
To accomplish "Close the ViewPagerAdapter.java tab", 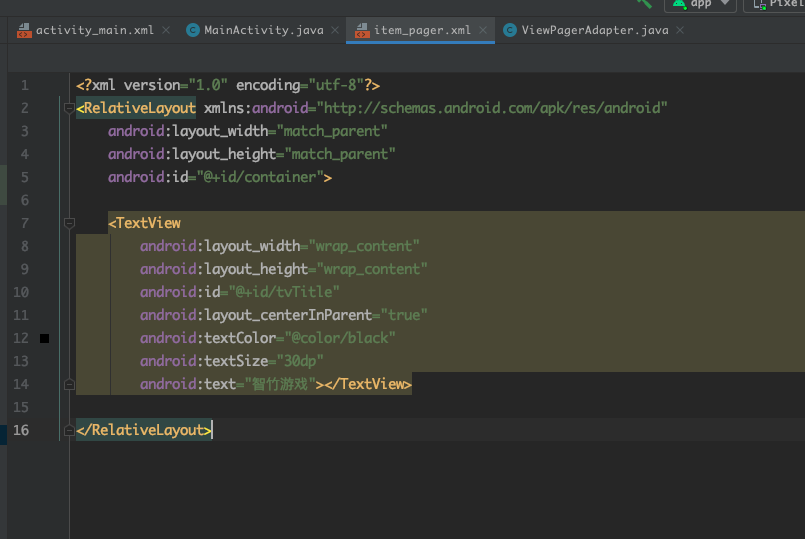I will pyautogui.click(x=680, y=30).
